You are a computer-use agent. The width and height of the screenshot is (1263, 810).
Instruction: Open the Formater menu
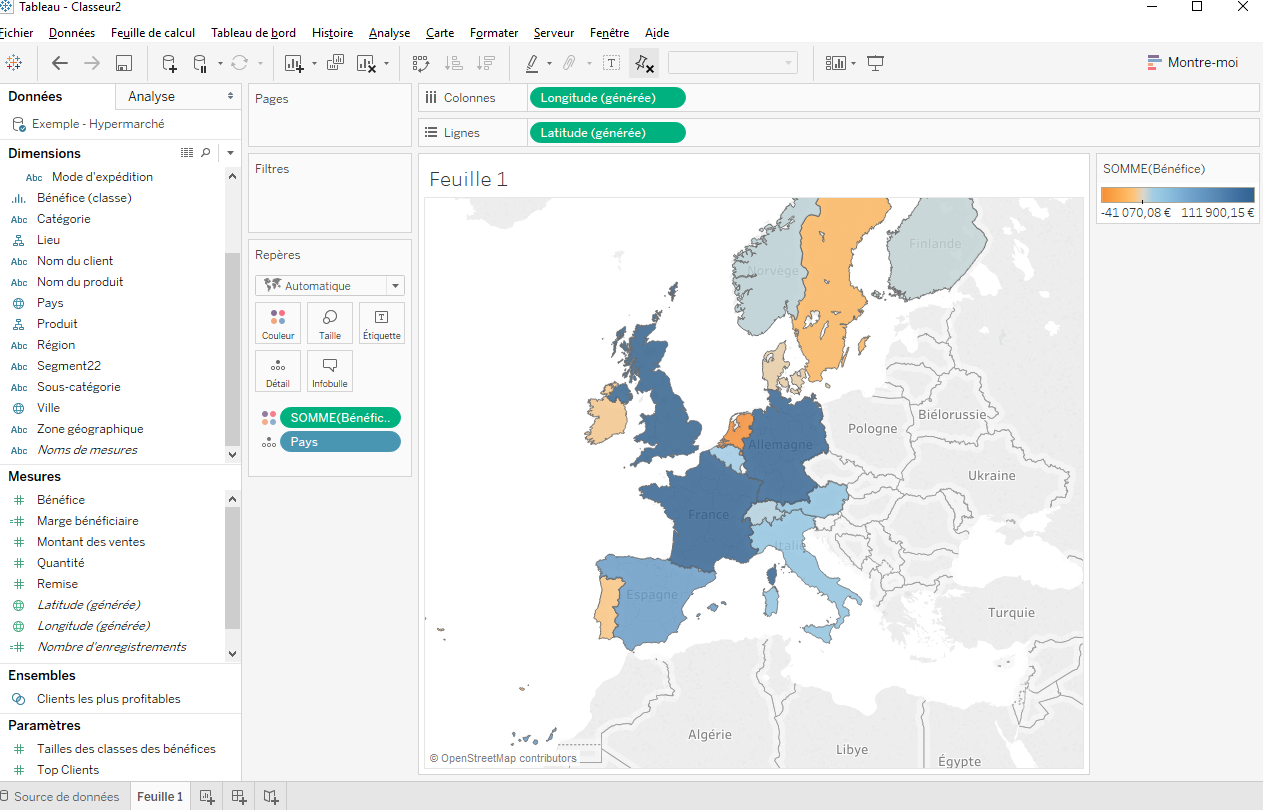click(x=494, y=33)
